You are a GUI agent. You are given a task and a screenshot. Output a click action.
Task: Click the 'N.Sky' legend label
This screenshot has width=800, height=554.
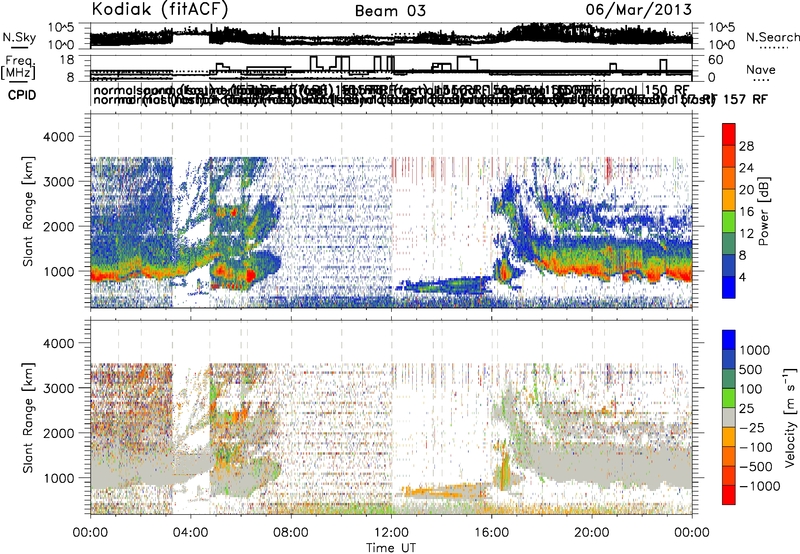coord(19,37)
